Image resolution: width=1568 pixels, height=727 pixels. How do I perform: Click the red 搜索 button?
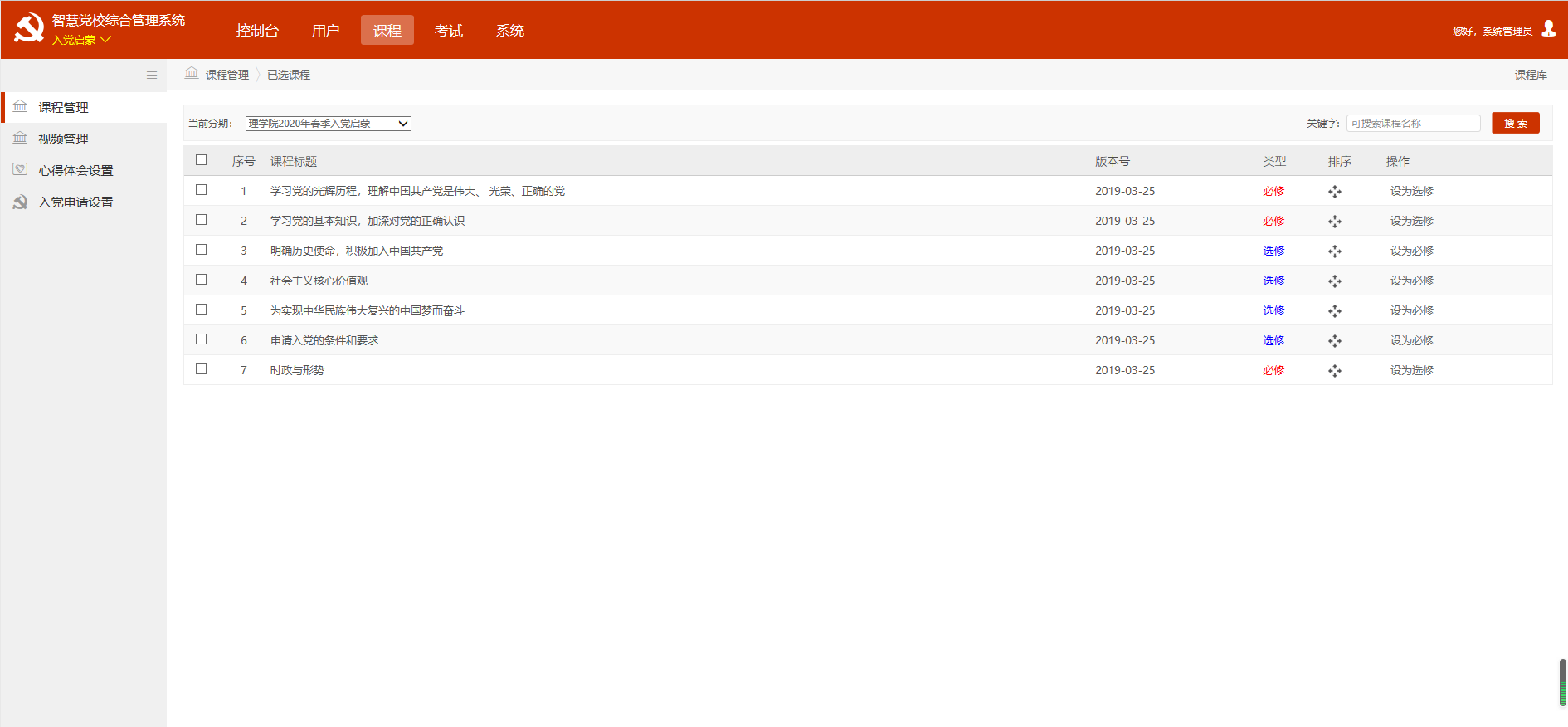click(1515, 123)
